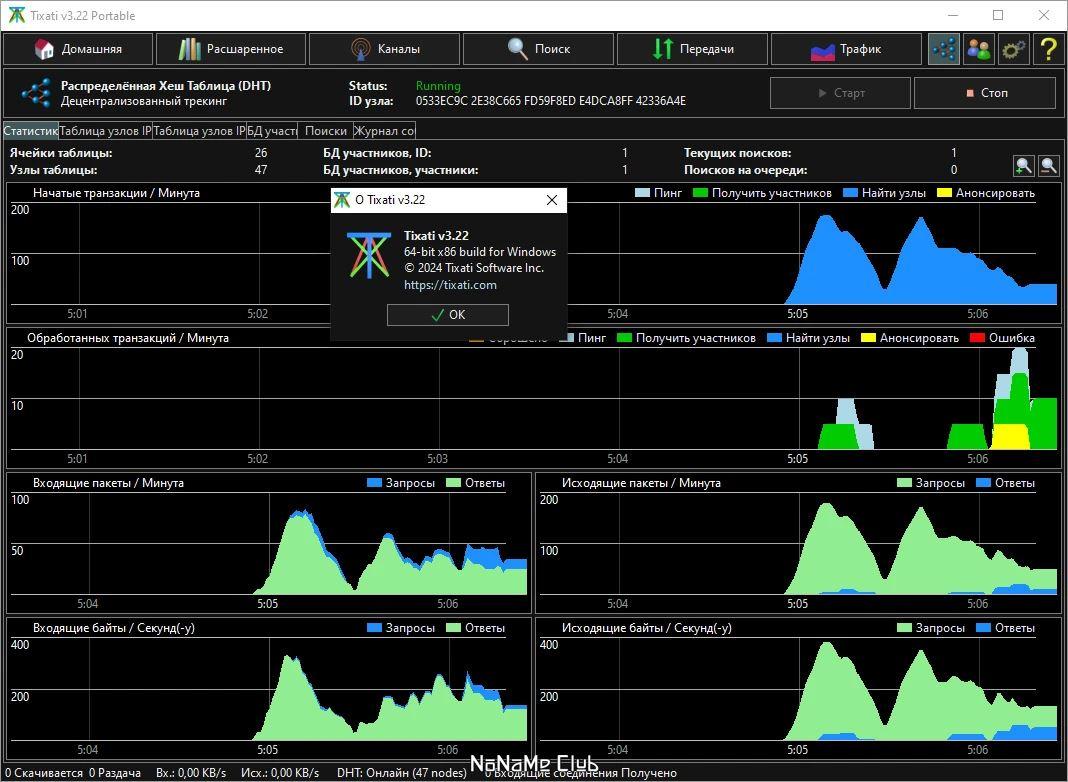
Task: Open Расшаренное library section
Action: point(231,49)
